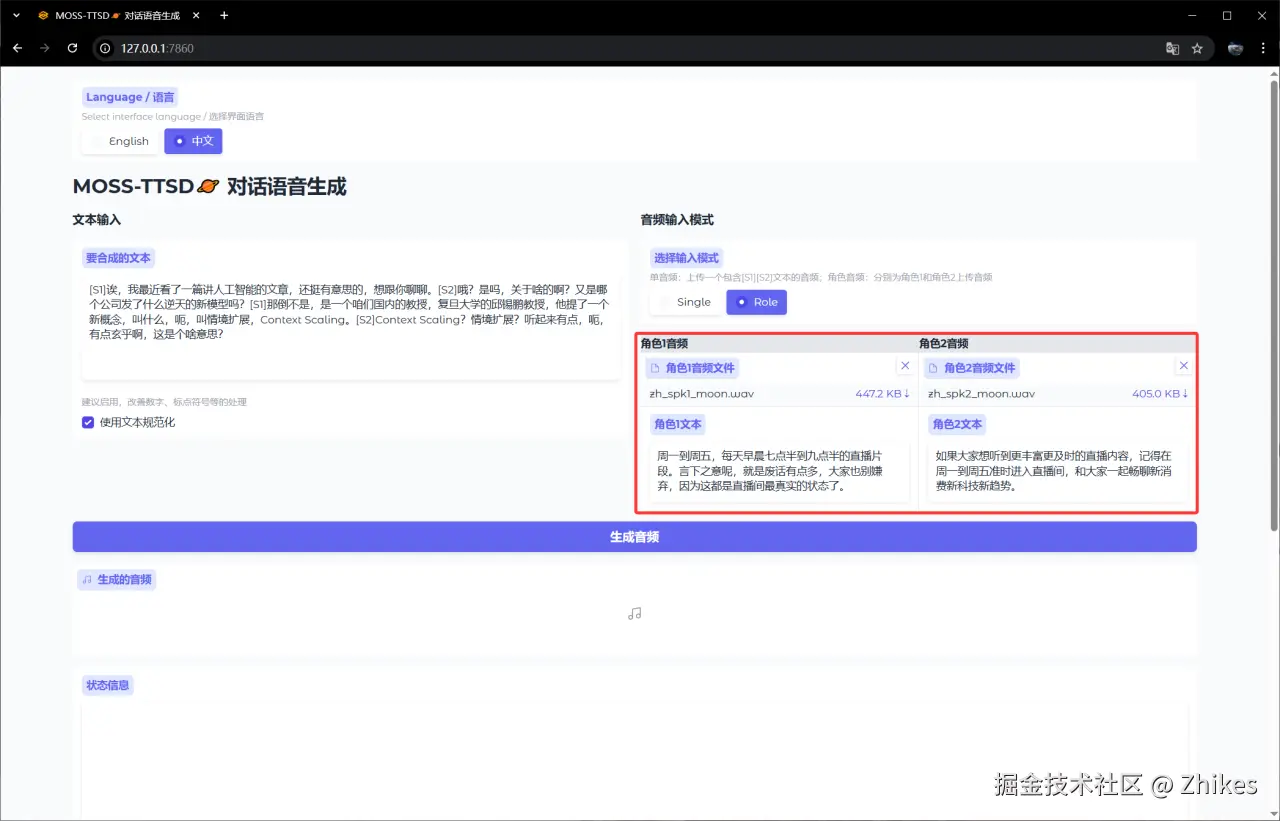
Task: Click the 角色2音频文件 label
Action: point(970,368)
